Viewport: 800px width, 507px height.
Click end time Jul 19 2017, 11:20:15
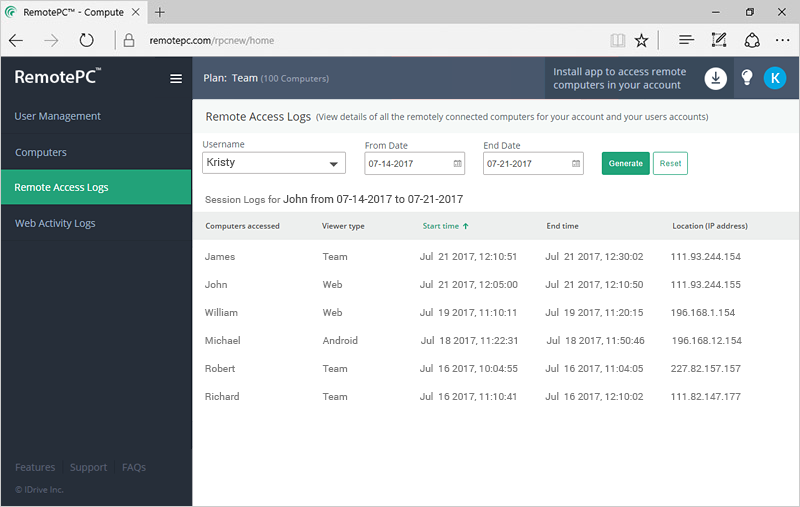point(594,313)
